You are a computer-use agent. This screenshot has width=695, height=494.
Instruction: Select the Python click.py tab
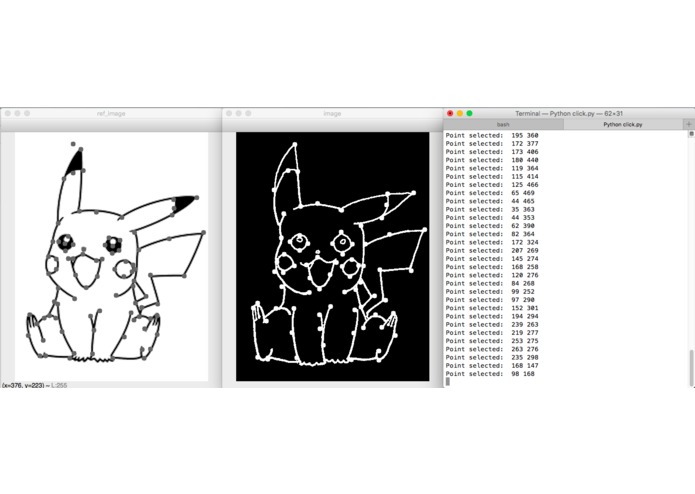(623, 124)
